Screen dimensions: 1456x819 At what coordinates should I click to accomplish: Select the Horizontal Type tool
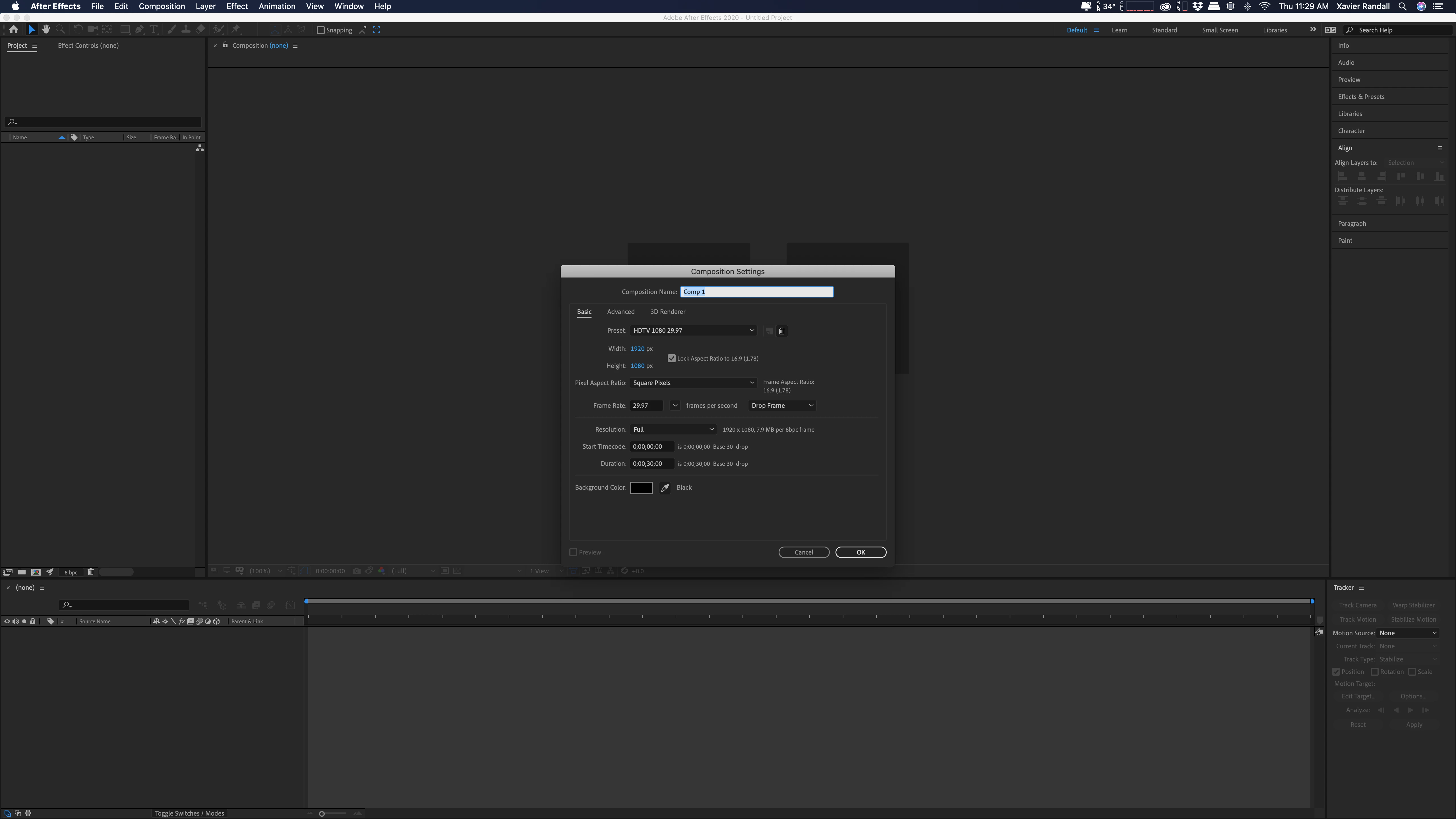click(153, 29)
